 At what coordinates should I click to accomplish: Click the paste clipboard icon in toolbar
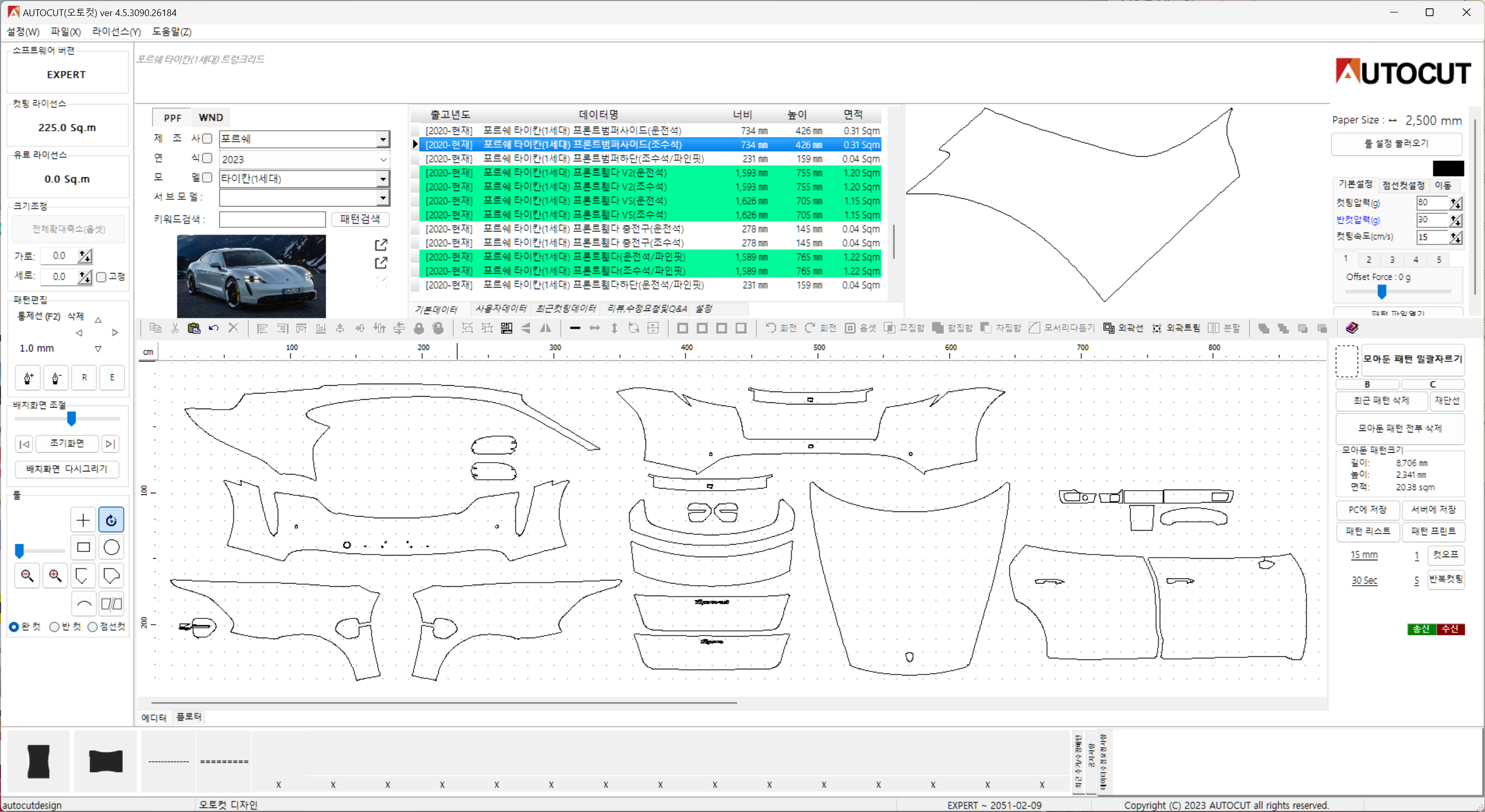pyautogui.click(x=194, y=328)
